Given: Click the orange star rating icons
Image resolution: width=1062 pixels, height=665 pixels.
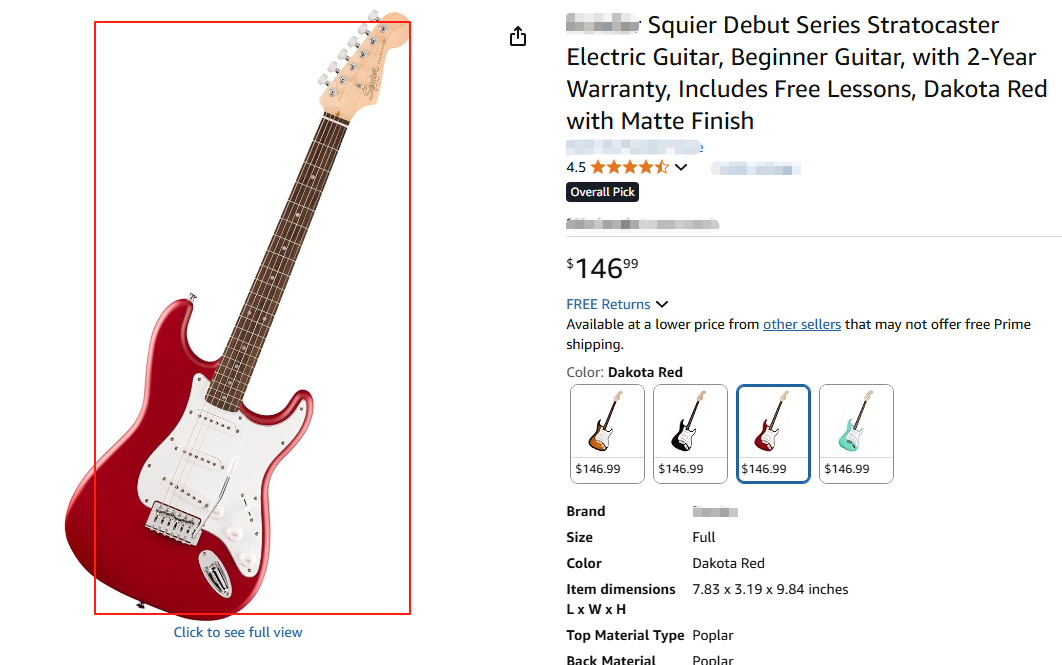Looking at the screenshot, I should point(629,167).
